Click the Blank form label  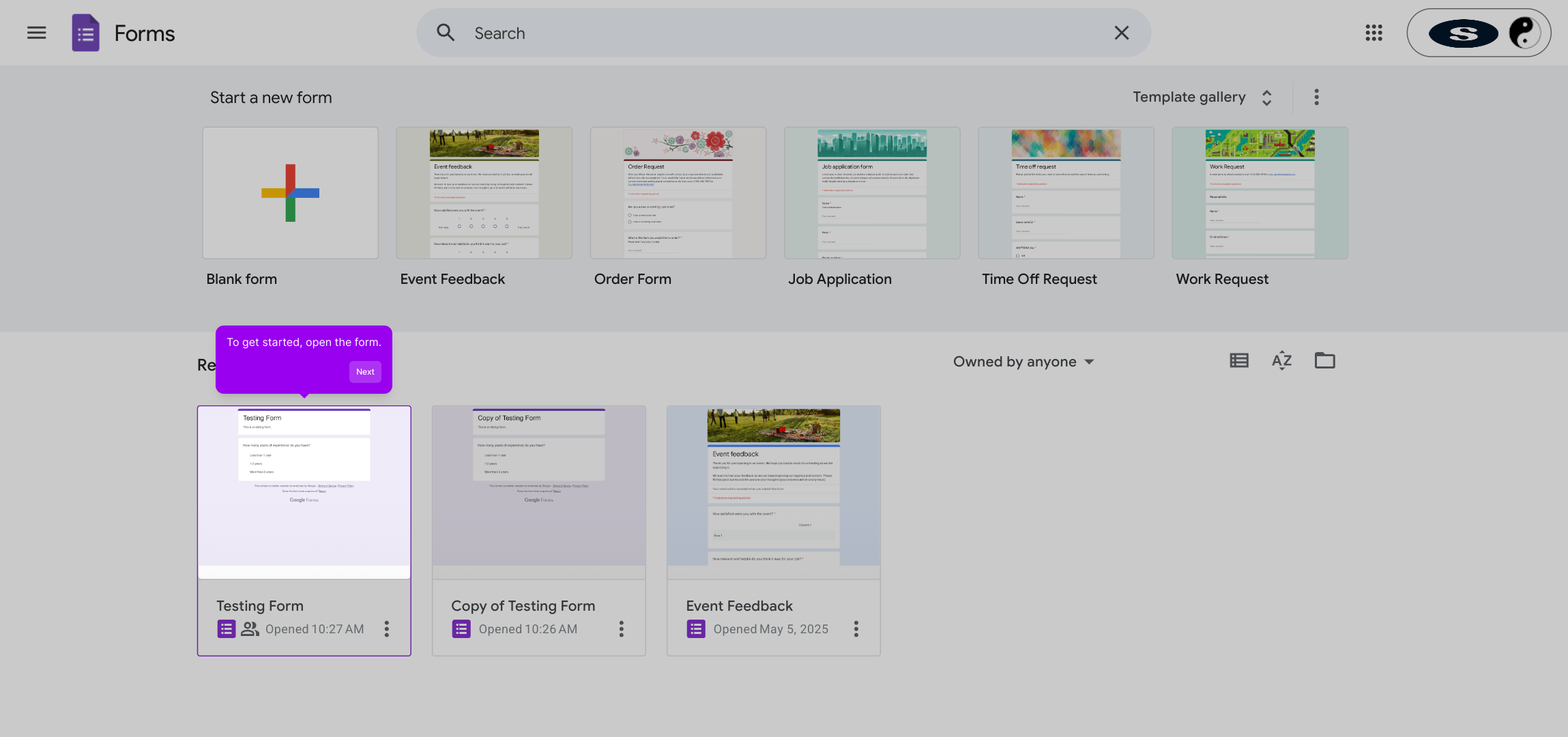(242, 279)
